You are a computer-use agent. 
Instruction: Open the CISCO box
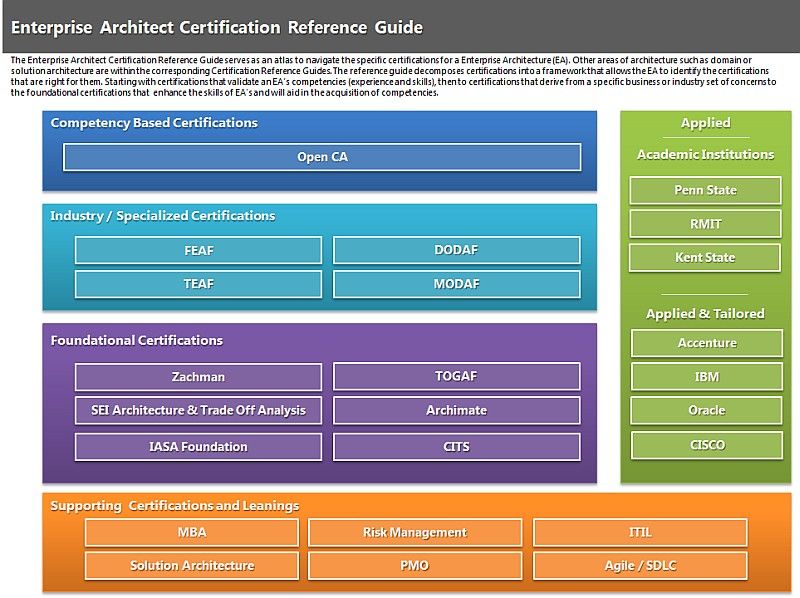[x=707, y=445]
